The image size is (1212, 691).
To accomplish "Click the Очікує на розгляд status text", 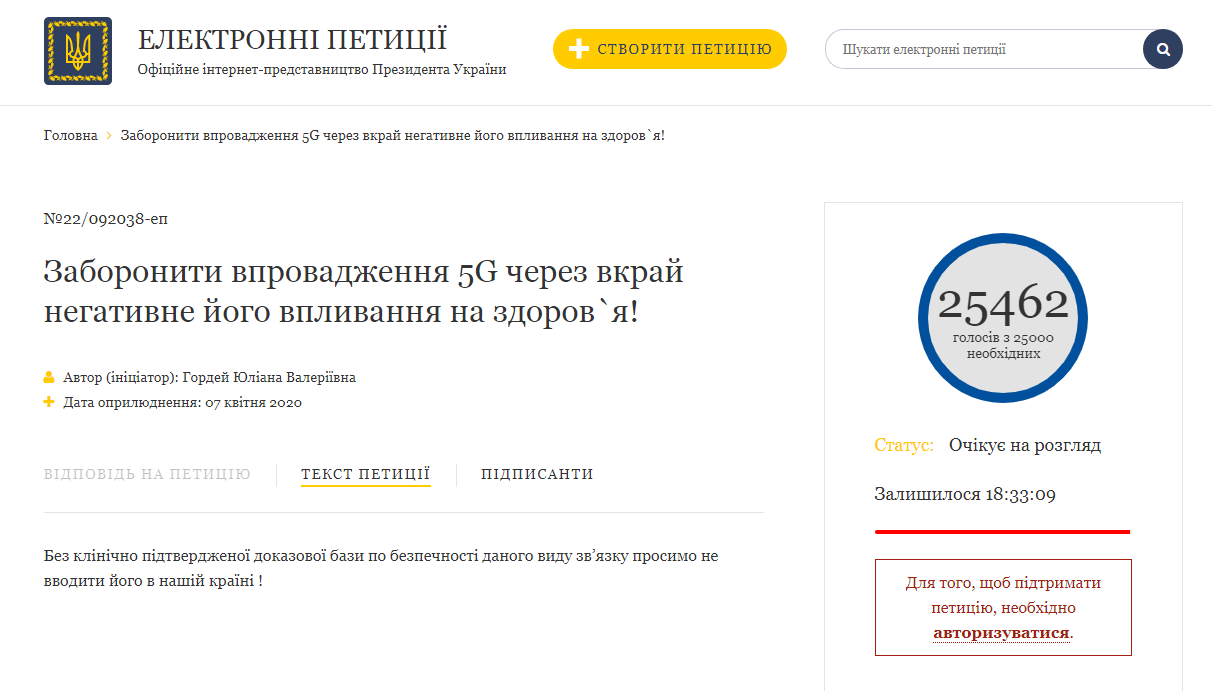I will point(1024,445).
